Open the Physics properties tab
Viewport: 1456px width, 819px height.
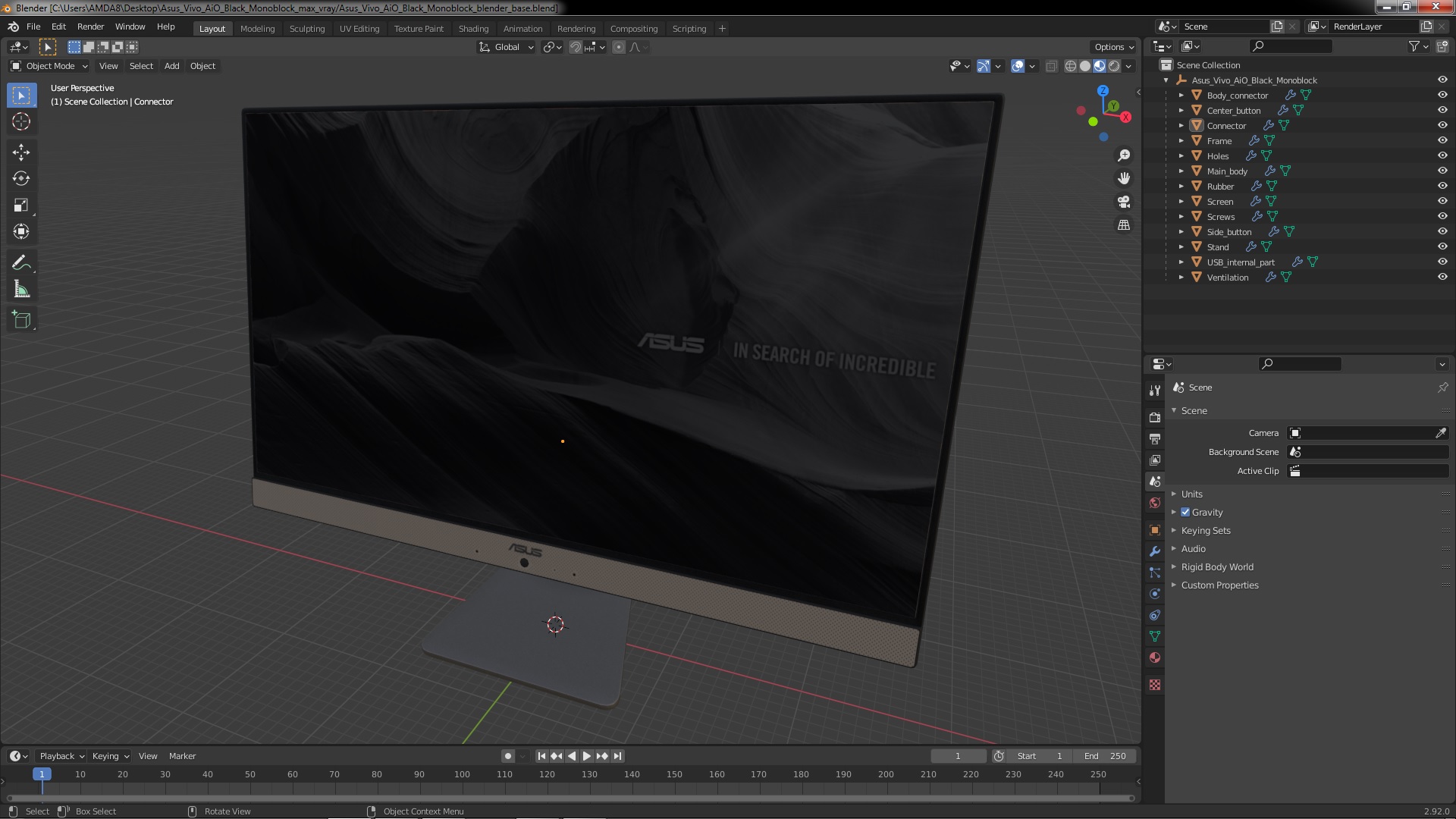pos(1155,594)
